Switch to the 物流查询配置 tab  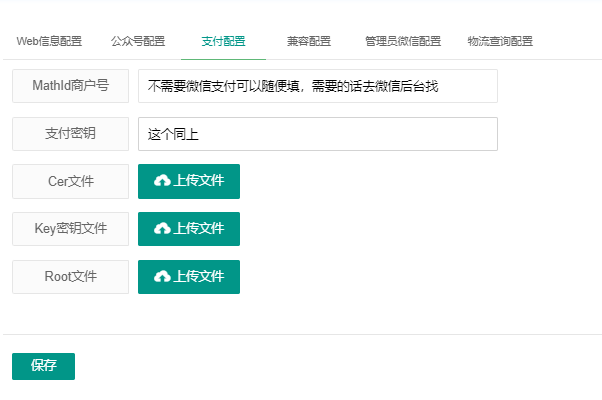[x=500, y=42]
